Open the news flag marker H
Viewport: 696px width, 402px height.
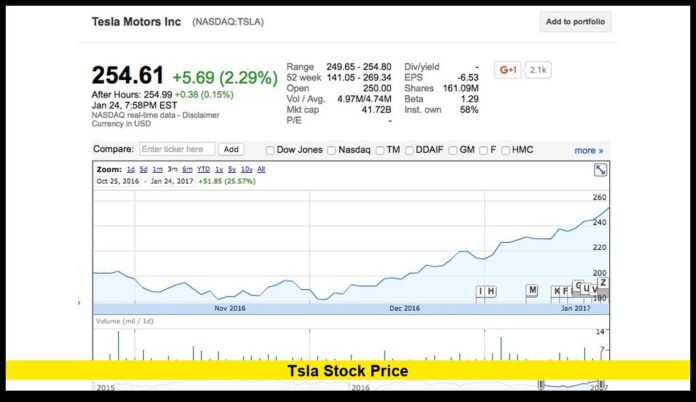(491, 291)
